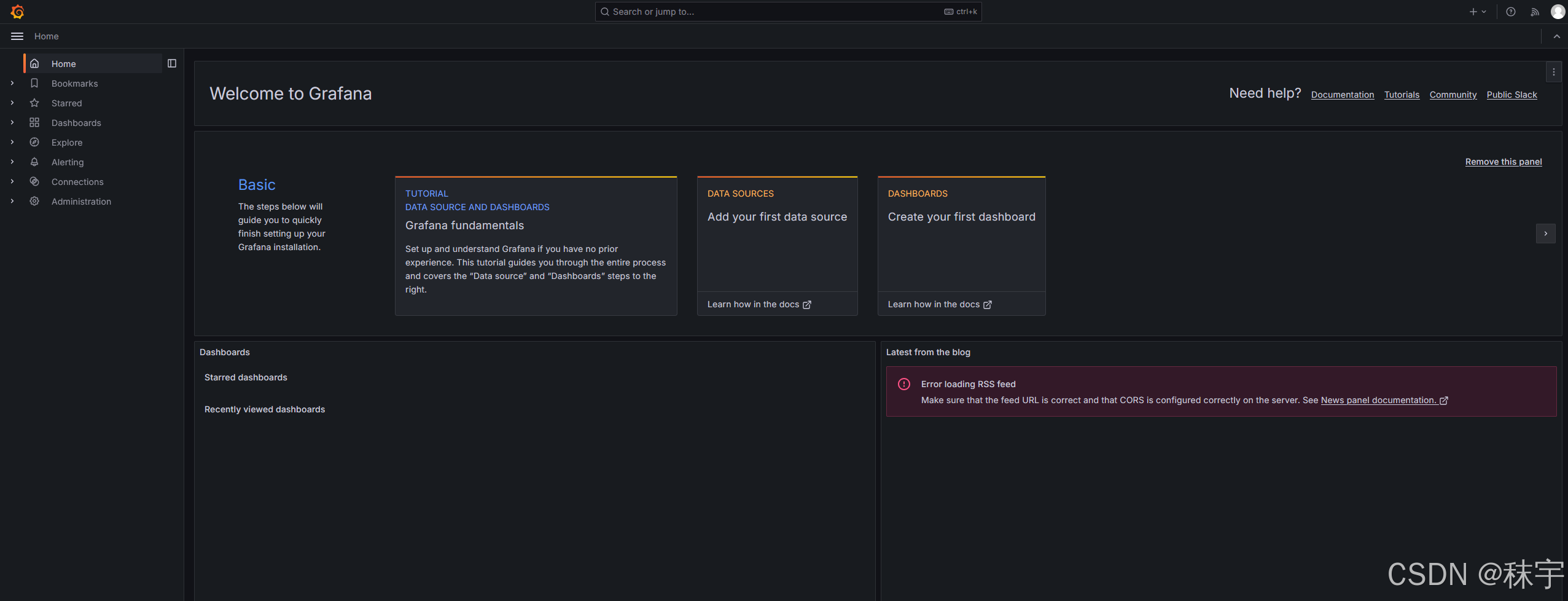This screenshot has width=1568, height=601.
Task: Open the Public Slack link
Action: pyautogui.click(x=1511, y=95)
